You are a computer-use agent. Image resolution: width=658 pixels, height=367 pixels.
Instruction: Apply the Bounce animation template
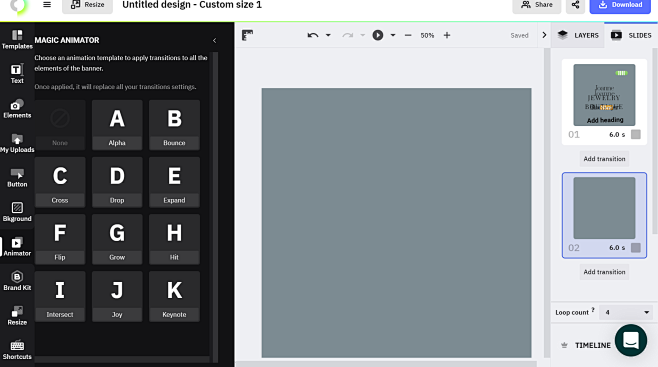[174, 125]
